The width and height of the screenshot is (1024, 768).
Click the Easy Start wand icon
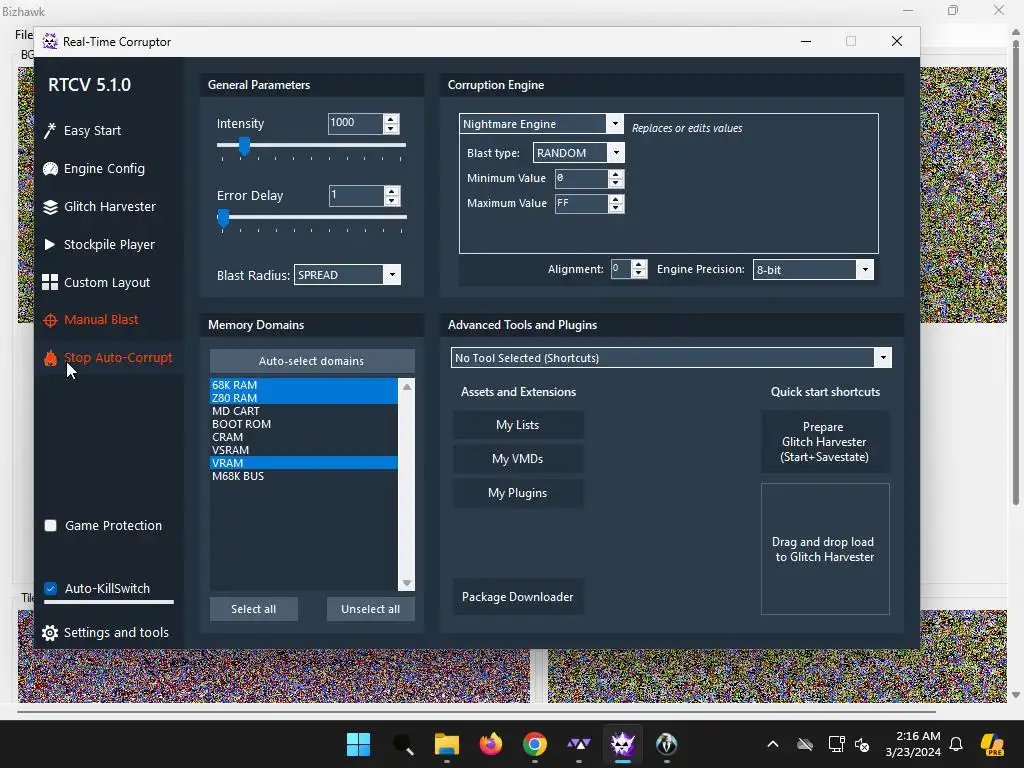pyautogui.click(x=50, y=131)
